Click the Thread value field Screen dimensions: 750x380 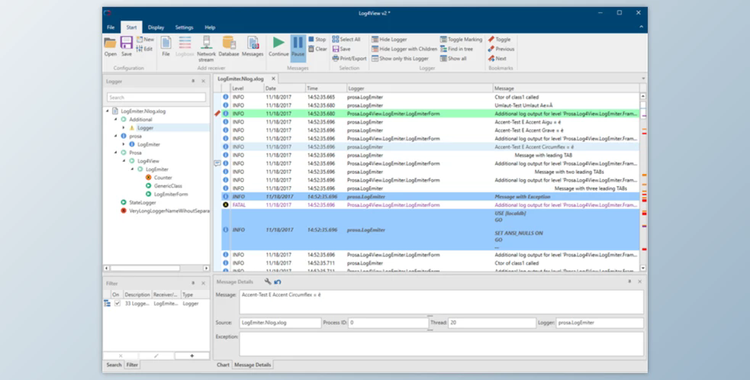pyautogui.click(x=492, y=323)
